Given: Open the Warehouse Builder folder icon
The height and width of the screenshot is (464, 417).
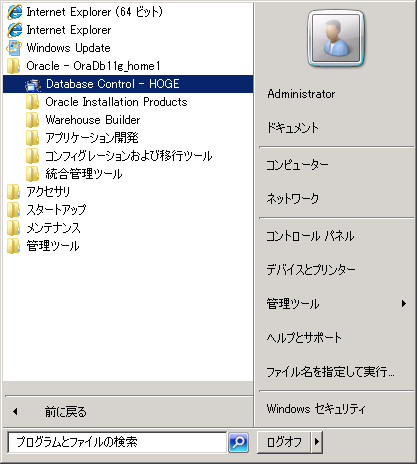Looking at the screenshot, I should pyautogui.click(x=33, y=120).
